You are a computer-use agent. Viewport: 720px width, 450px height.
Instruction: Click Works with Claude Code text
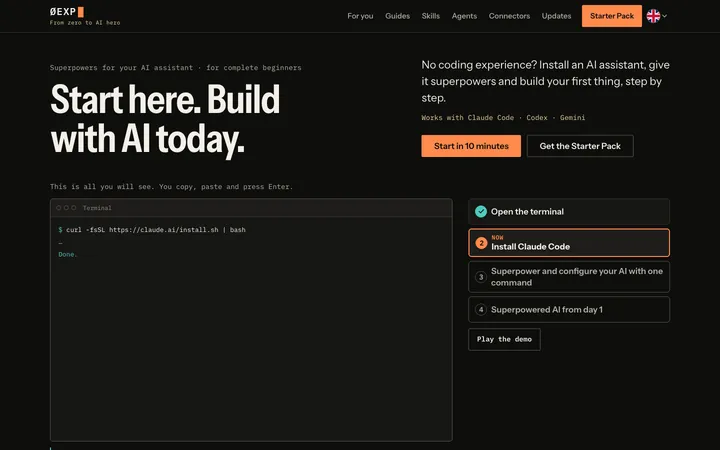click(x=503, y=118)
